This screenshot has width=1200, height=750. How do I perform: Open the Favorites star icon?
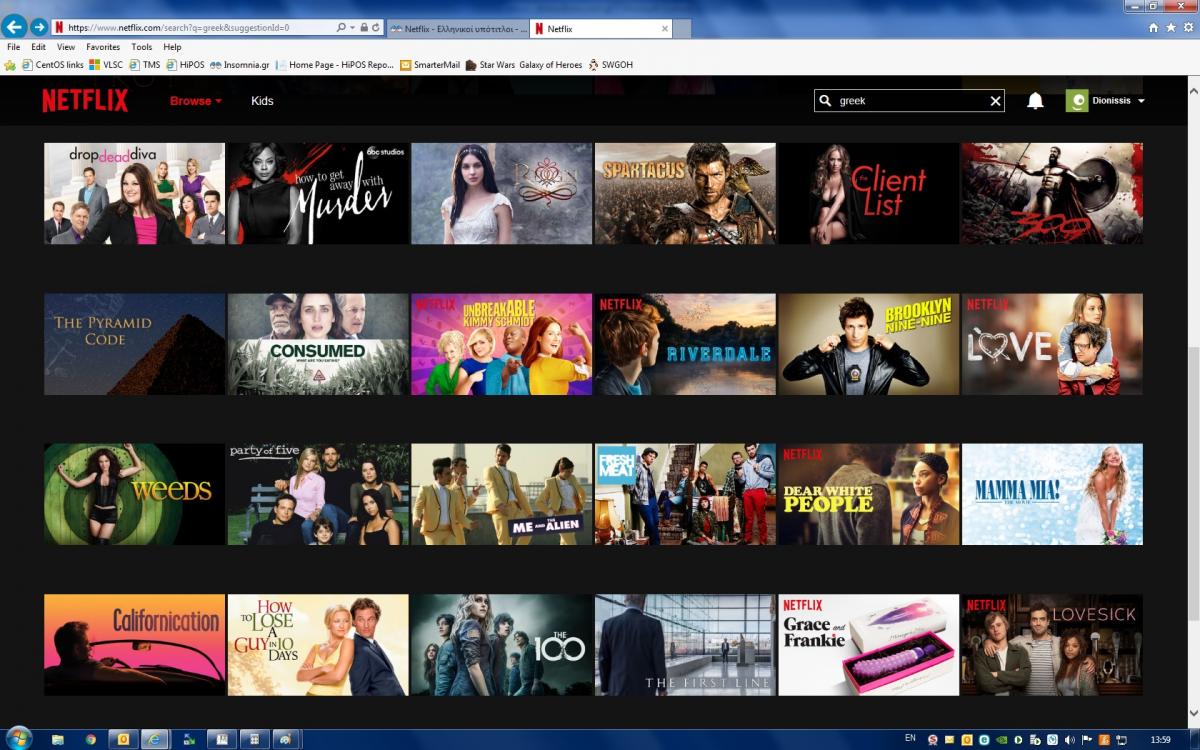click(1171, 28)
